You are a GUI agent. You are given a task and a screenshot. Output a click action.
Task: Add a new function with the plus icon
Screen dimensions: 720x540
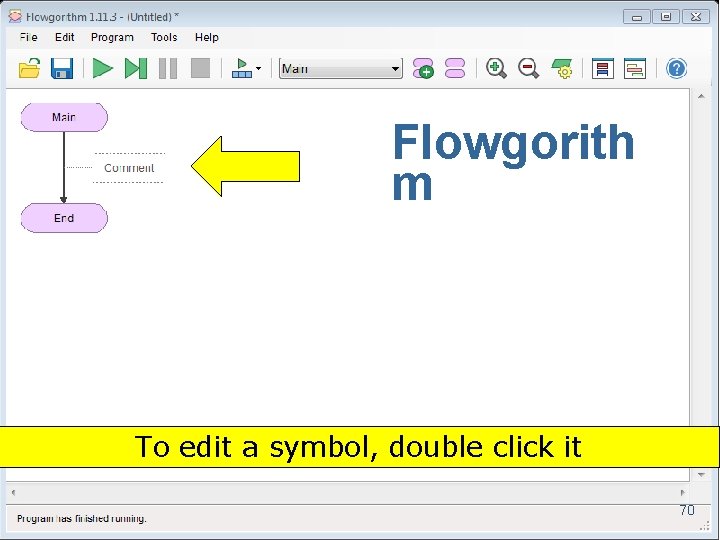[423, 68]
